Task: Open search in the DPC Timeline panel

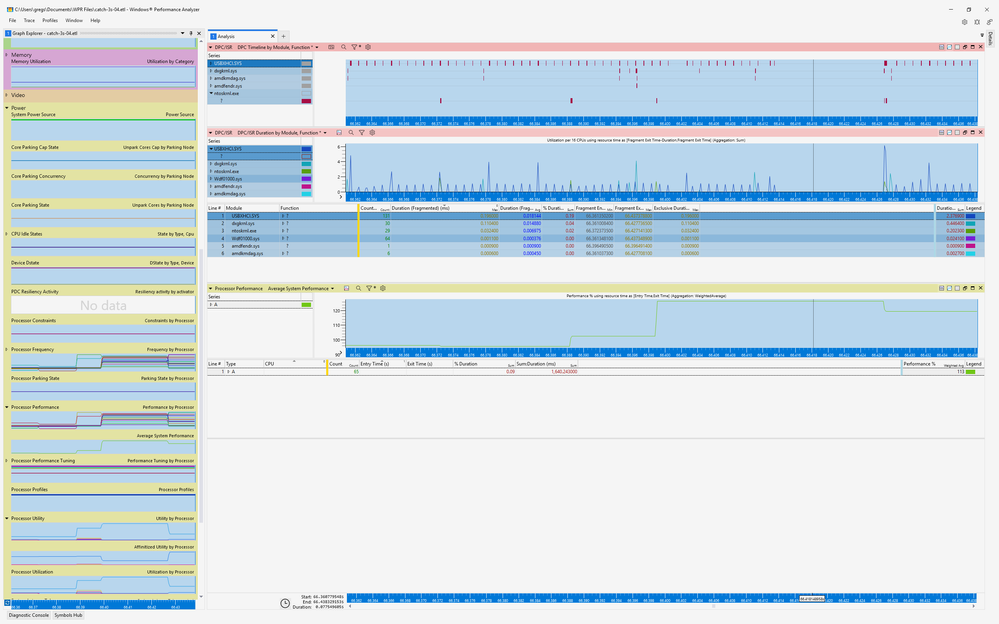Action: [343, 47]
